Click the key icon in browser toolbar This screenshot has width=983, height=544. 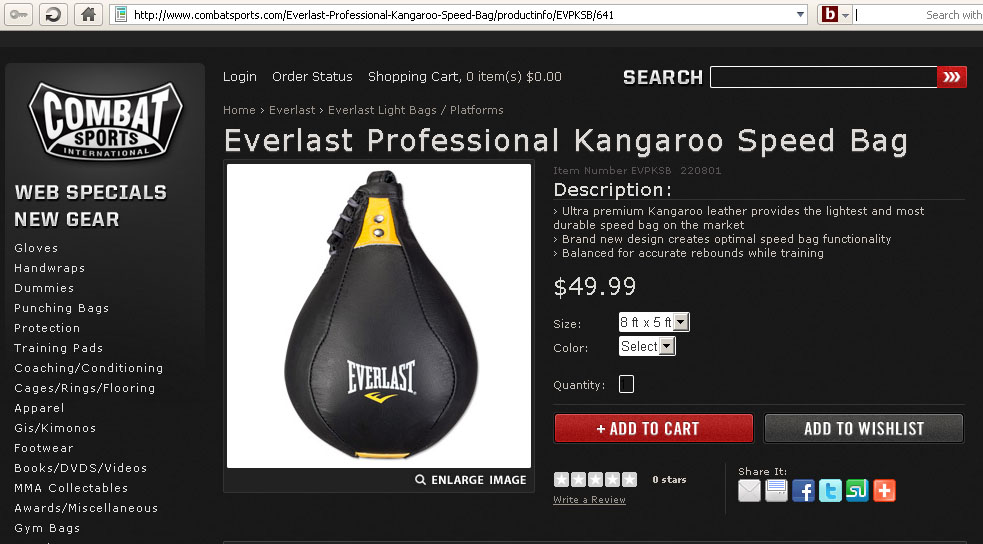click(x=18, y=14)
